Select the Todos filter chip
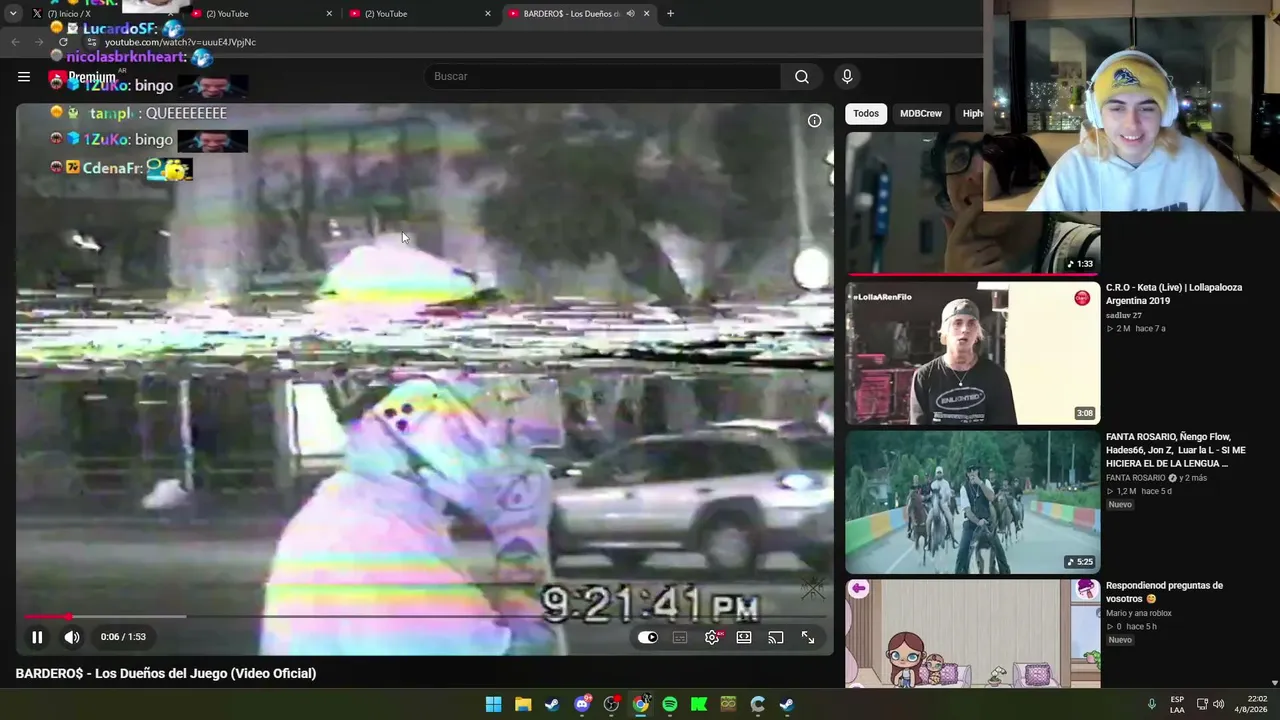 866,114
